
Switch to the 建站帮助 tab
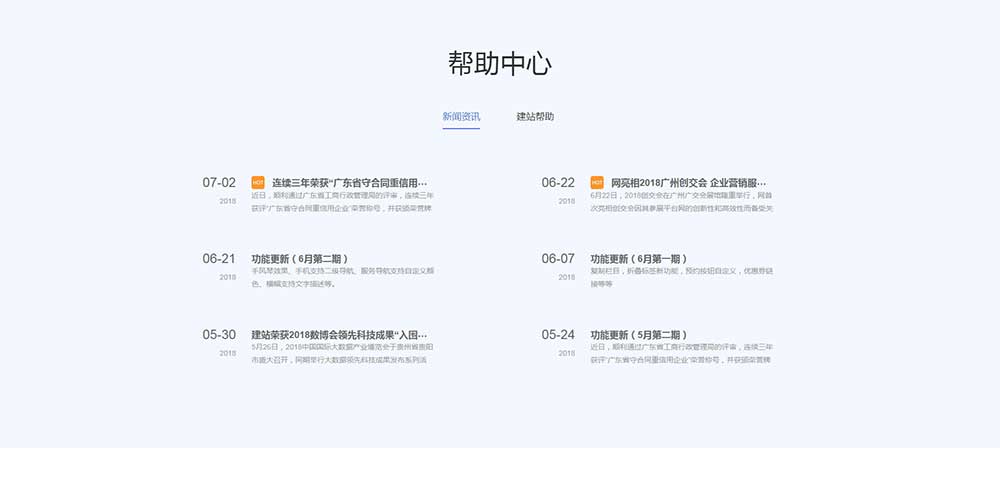535,117
